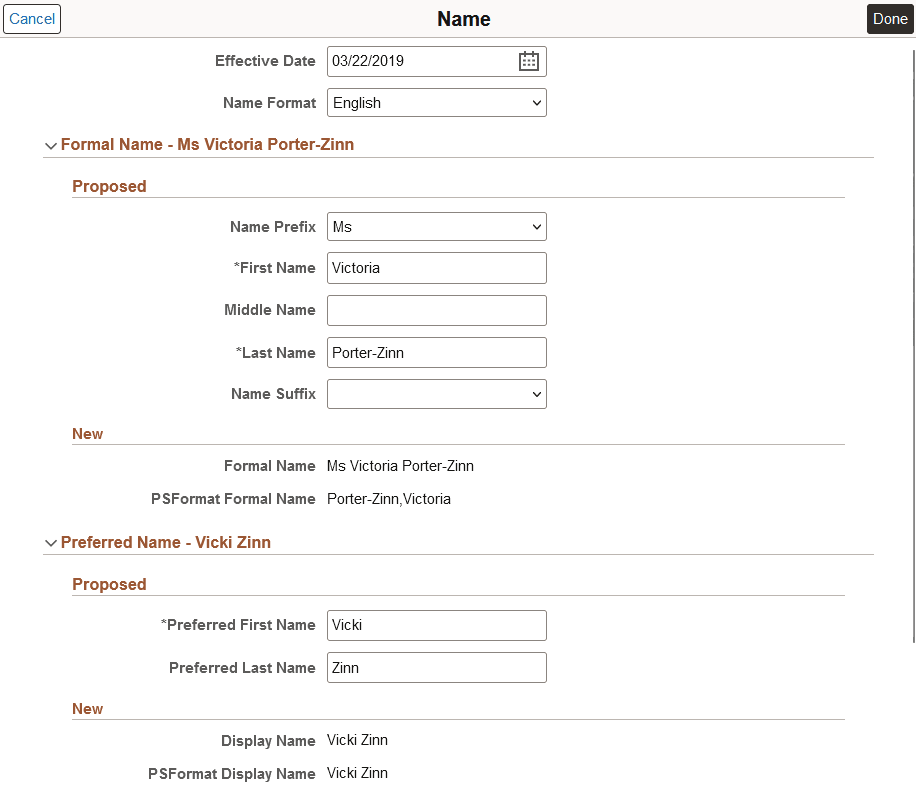
Task: Collapse the Preferred Name section chevron
Action: tap(51, 542)
